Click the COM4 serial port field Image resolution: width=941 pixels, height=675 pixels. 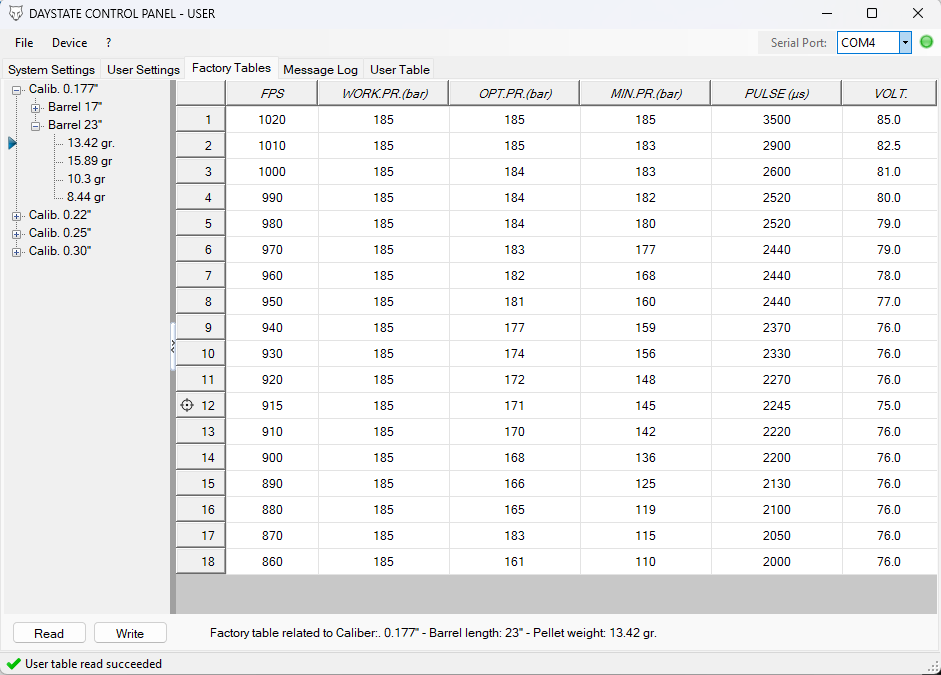click(868, 43)
